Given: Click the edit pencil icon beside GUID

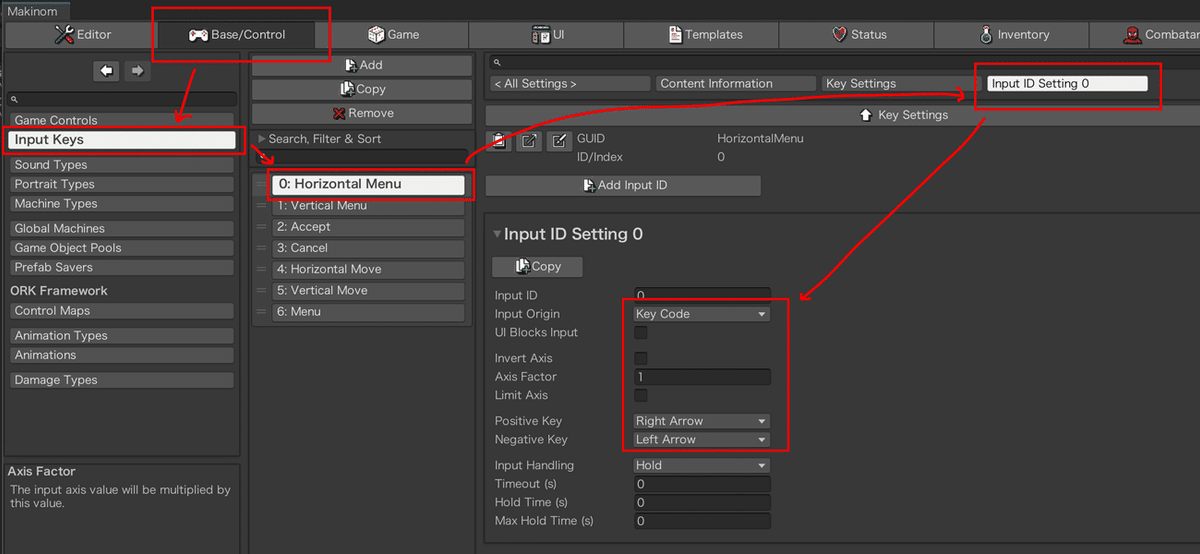Looking at the screenshot, I should coord(558,141).
